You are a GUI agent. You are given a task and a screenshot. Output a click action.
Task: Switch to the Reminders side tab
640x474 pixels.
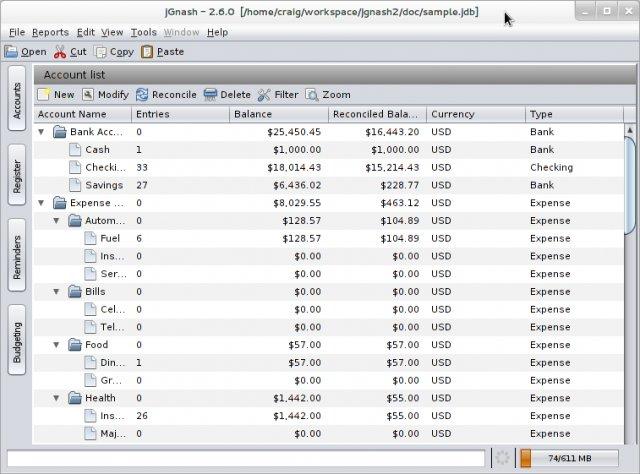[17, 256]
